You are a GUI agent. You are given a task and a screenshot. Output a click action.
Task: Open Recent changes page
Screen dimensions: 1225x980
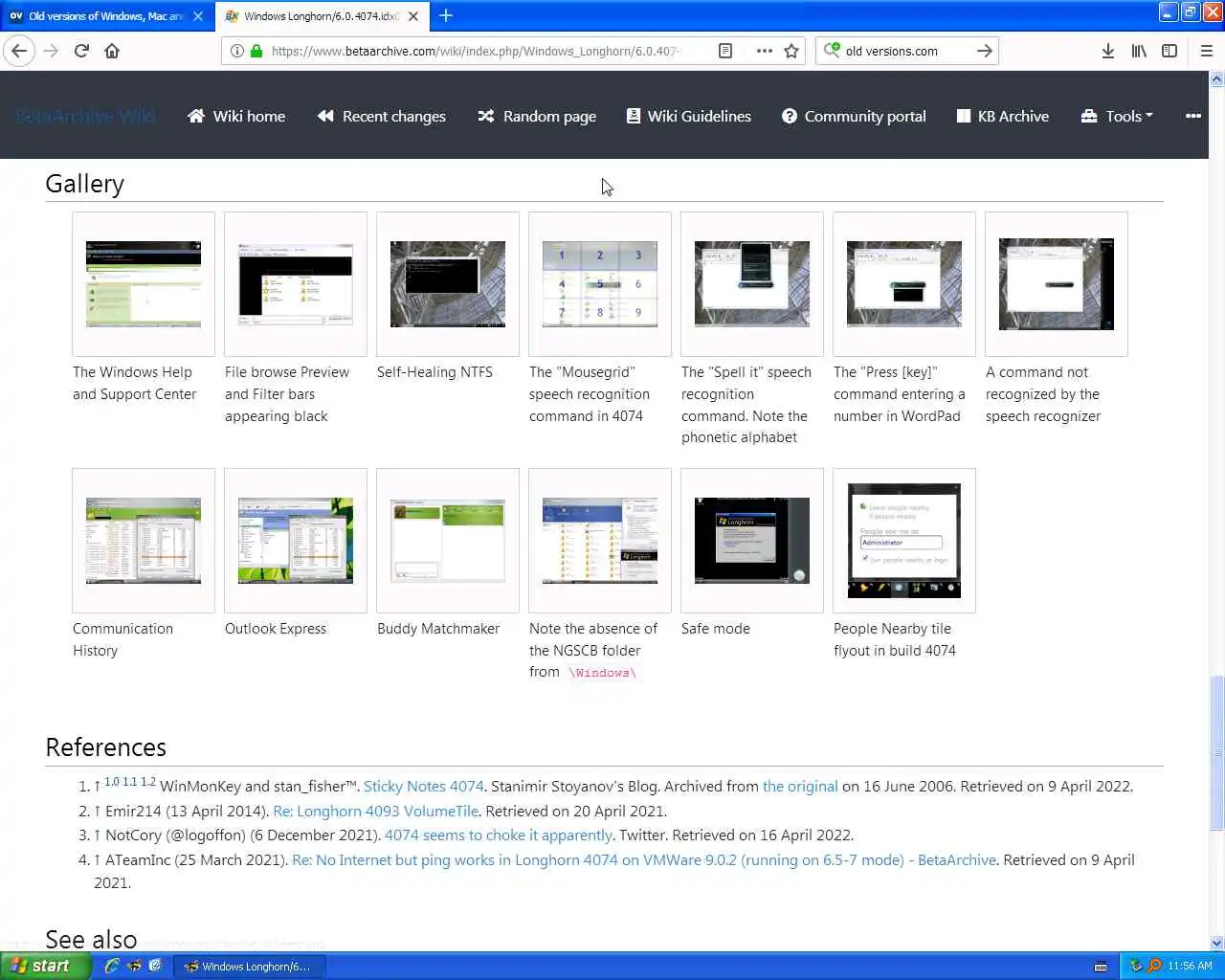pyautogui.click(x=381, y=116)
